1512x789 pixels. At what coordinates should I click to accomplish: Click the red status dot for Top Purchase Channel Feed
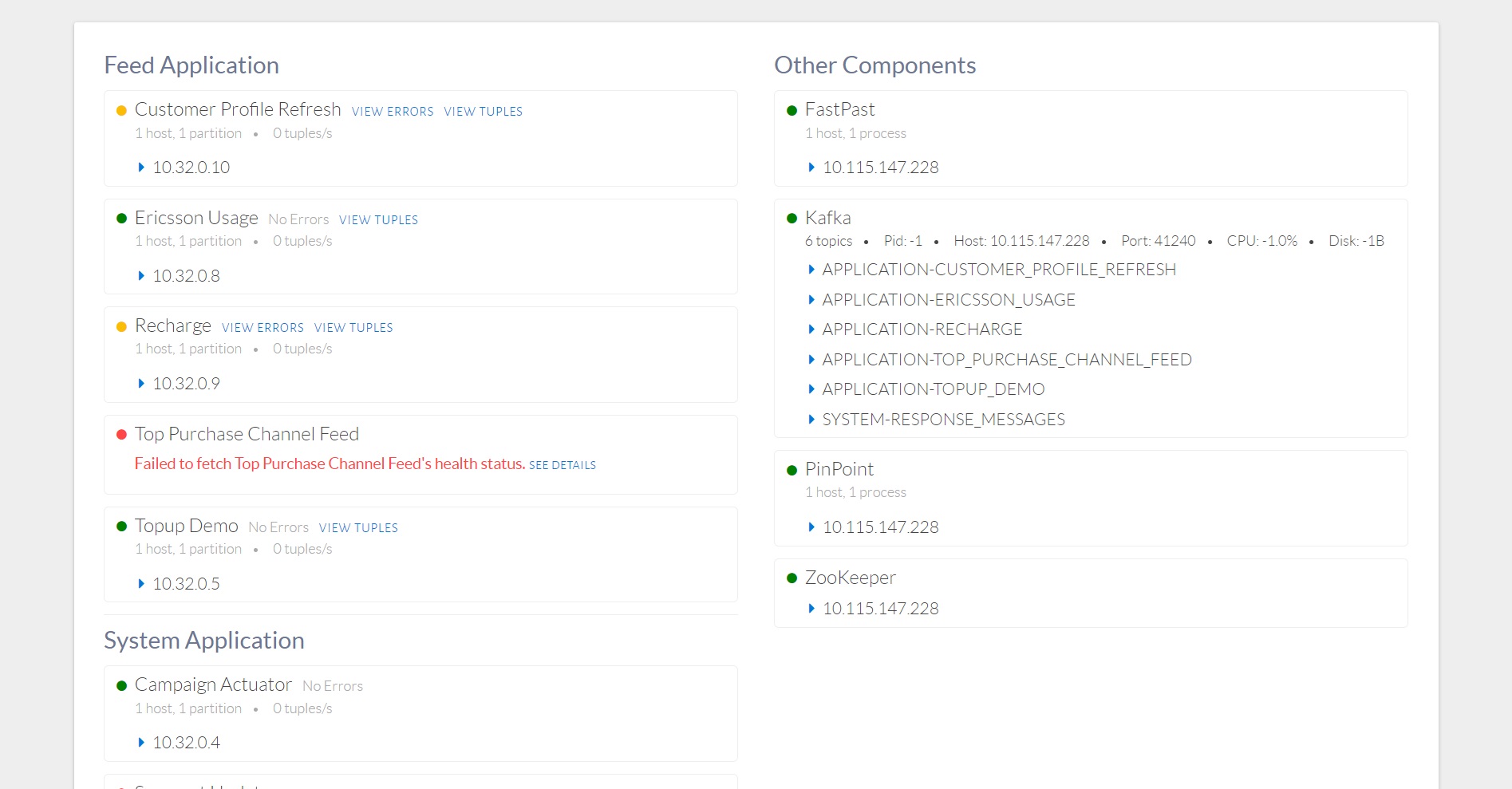121,435
